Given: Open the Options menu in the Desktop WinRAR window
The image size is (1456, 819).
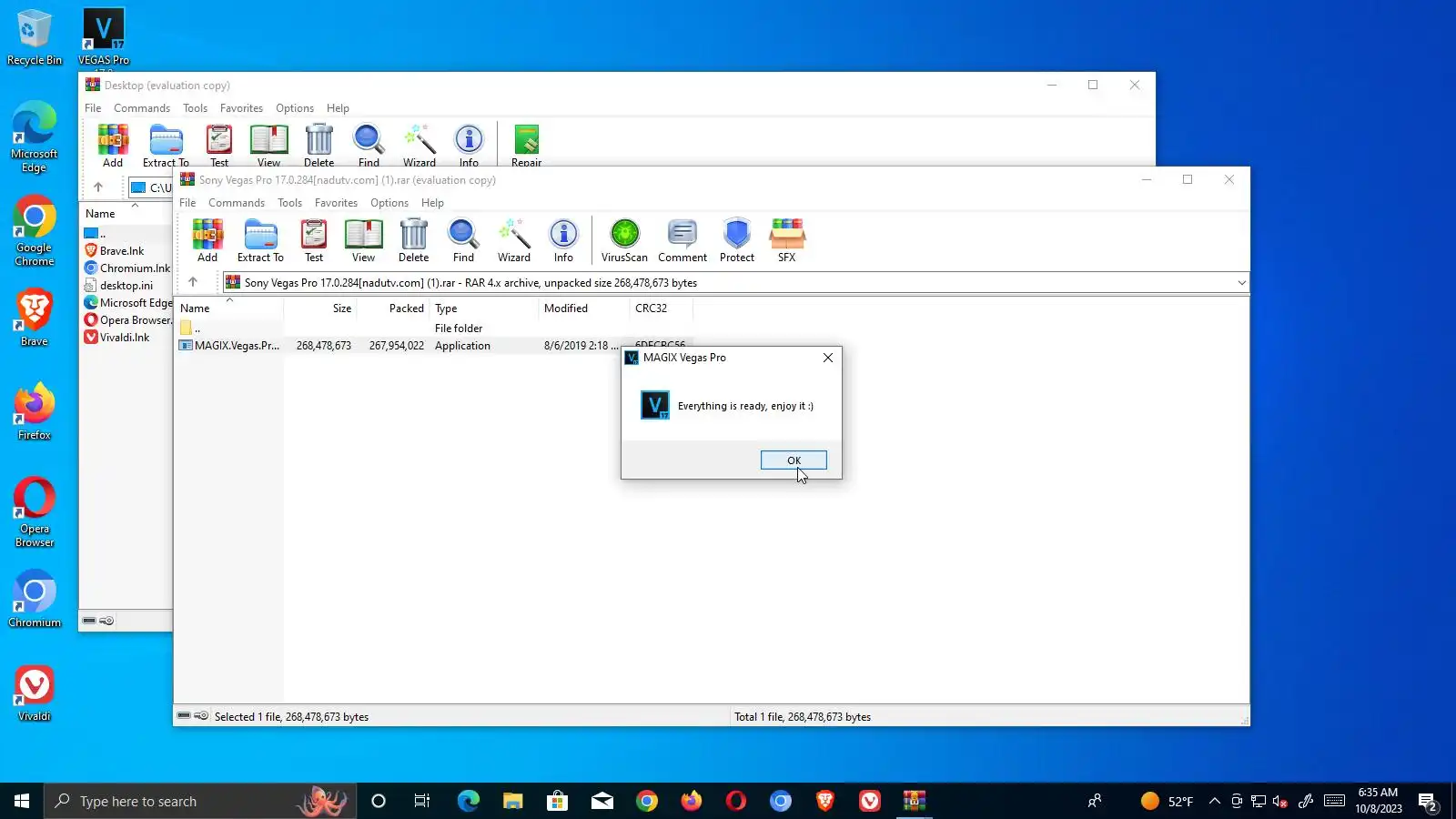Looking at the screenshot, I should [295, 108].
